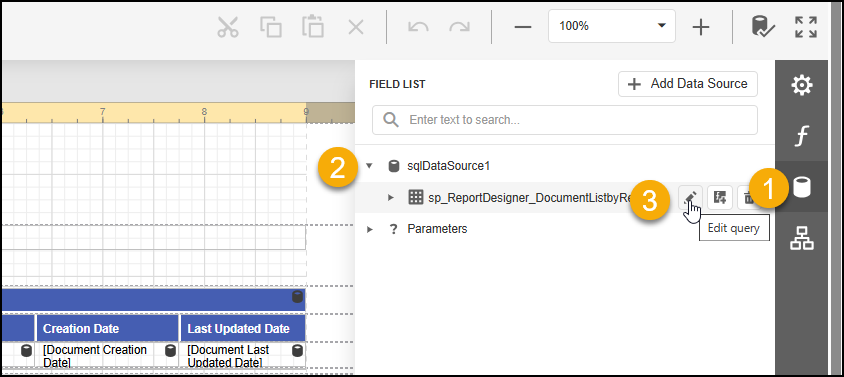This screenshot has height=377, width=844.
Task: Open the 100% zoom level dropdown
Action: point(611,26)
